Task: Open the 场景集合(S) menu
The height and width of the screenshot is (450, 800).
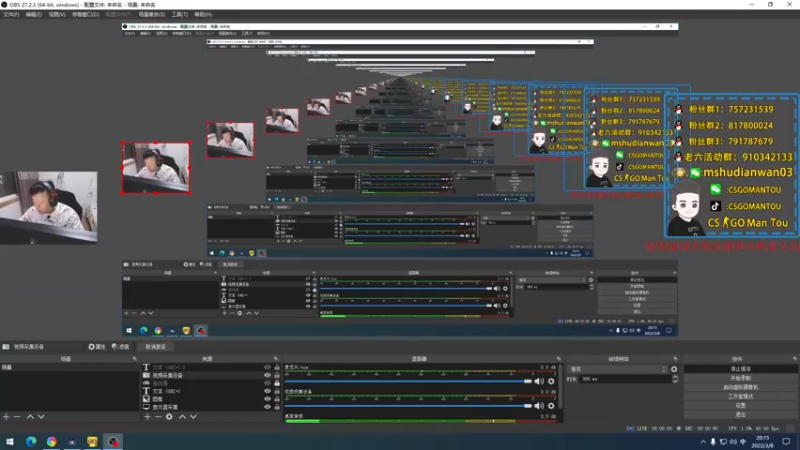Action: (x=152, y=14)
